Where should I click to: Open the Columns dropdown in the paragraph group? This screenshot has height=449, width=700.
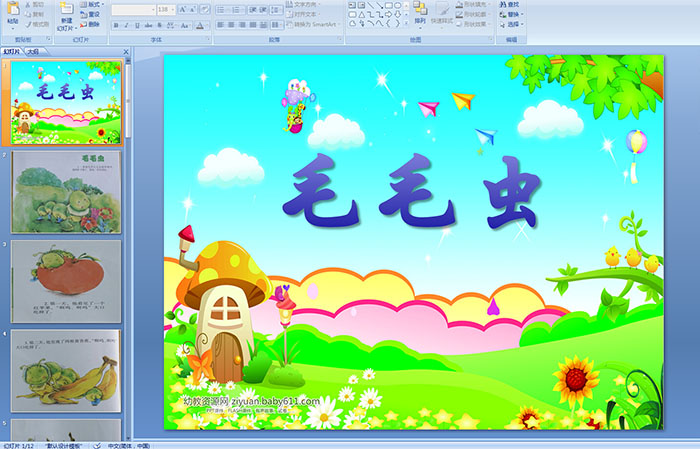click(277, 25)
